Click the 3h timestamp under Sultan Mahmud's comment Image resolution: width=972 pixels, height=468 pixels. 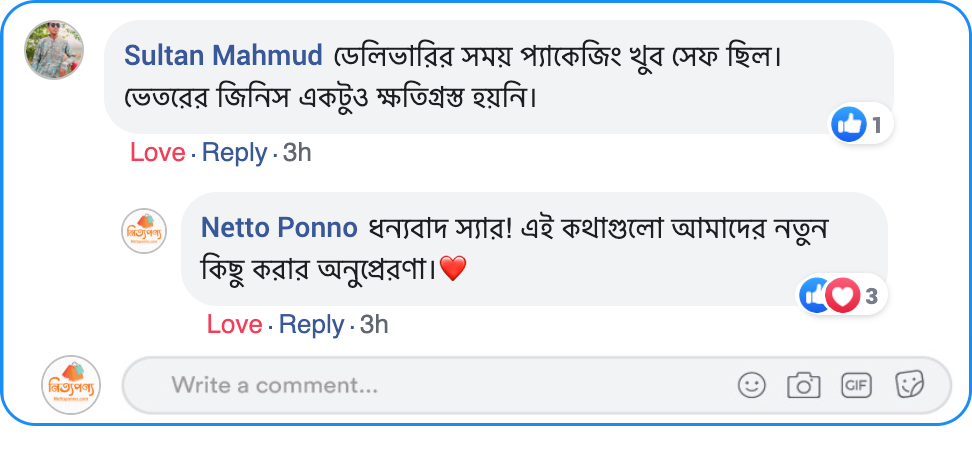297,153
